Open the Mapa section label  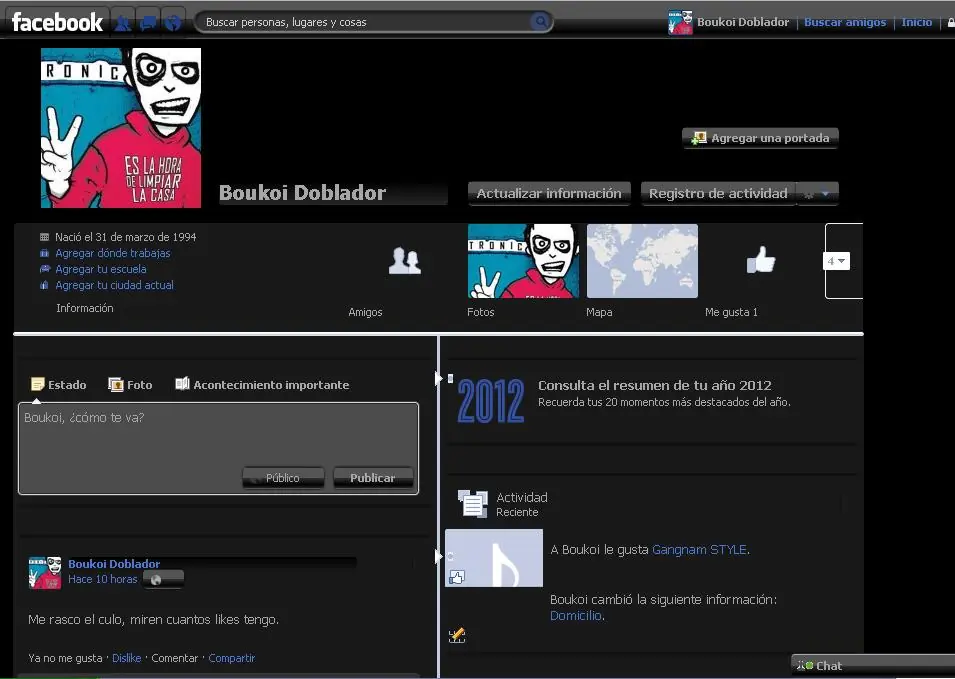[599, 312]
